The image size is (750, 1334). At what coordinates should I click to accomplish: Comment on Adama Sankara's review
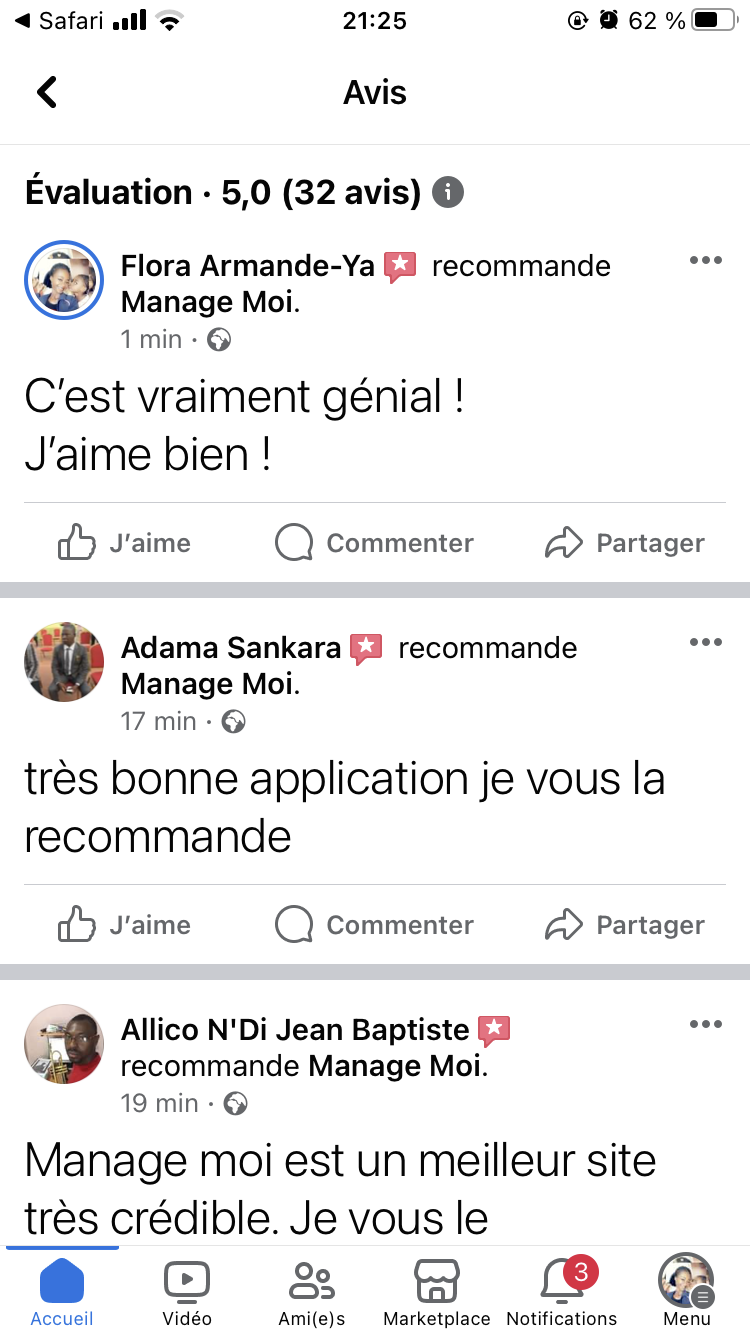375,925
